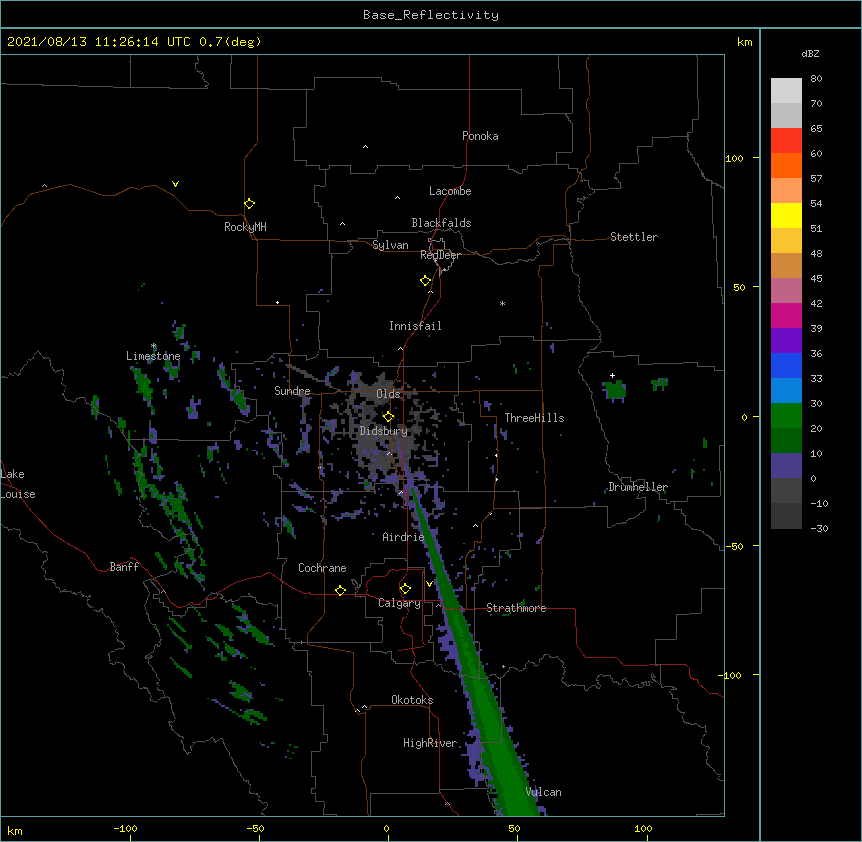Pick the red 65–60 dBZ legend swatch

point(786,141)
